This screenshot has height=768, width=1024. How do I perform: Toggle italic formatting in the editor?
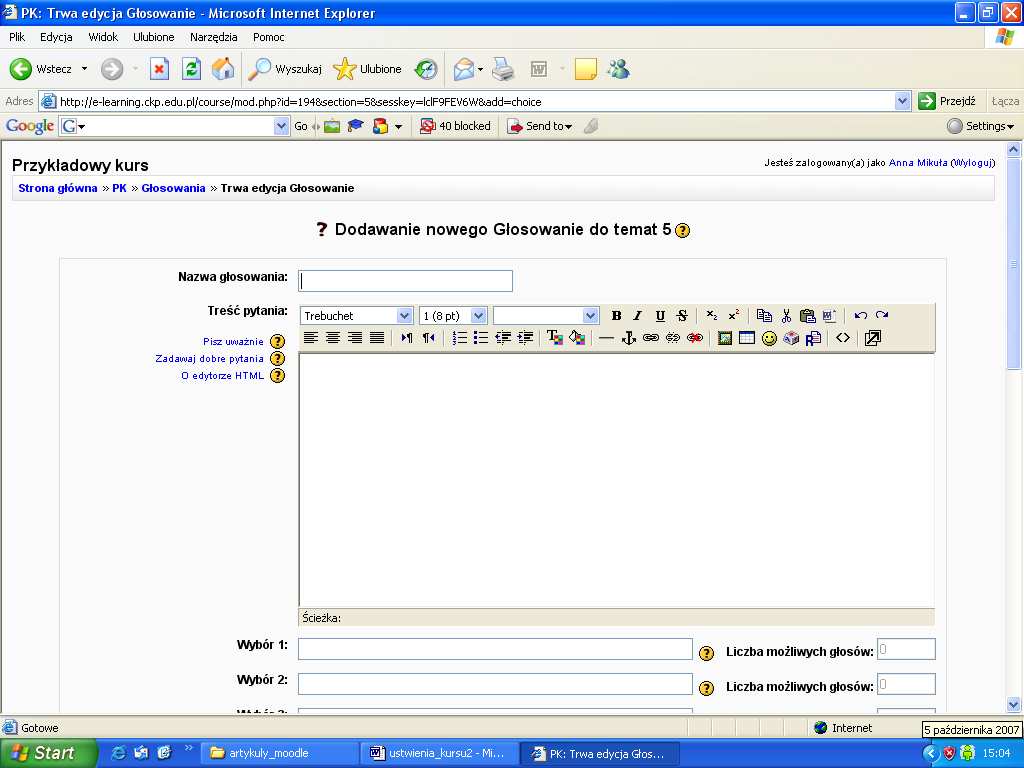[x=638, y=316]
